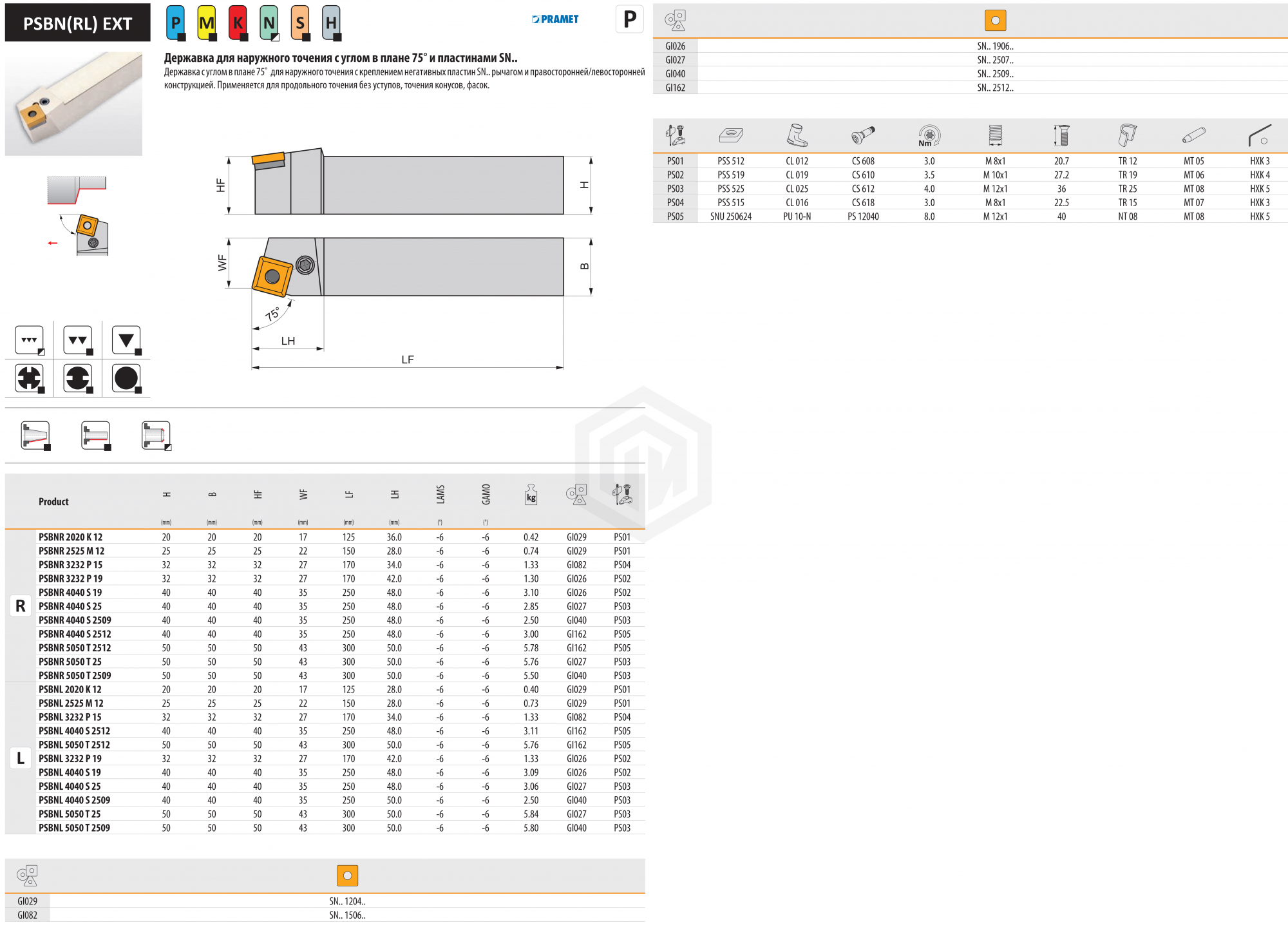Click the PSBNL 5050 T 2509 product name
This screenshot has height=927, width=1288.
(x=74, y=828)
